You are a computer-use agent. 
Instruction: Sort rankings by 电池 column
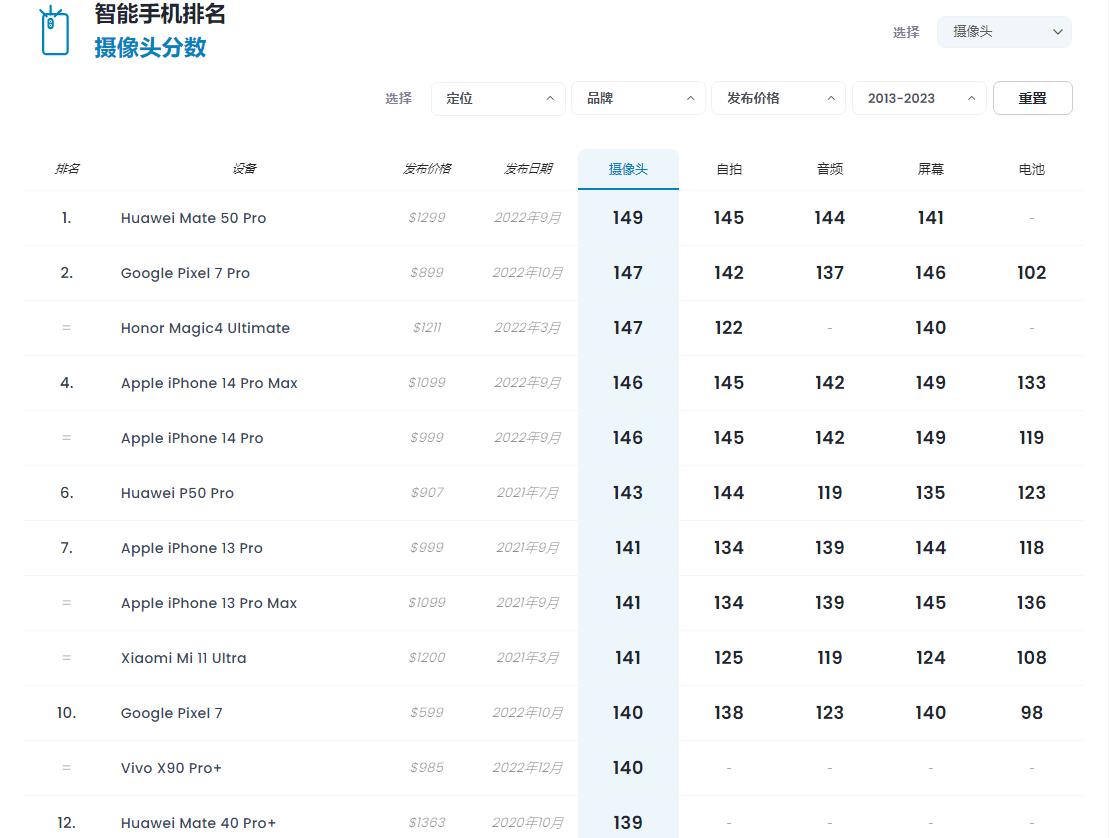(1031, 168)
